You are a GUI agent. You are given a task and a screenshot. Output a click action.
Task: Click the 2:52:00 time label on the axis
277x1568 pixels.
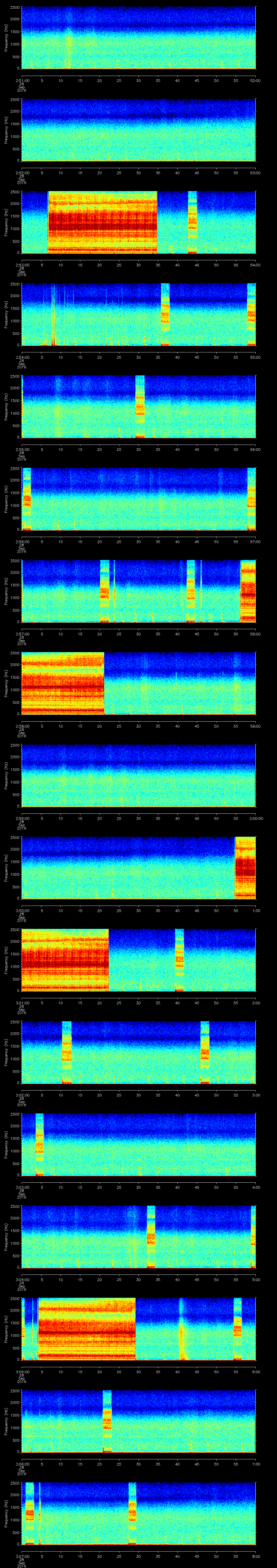22,173
